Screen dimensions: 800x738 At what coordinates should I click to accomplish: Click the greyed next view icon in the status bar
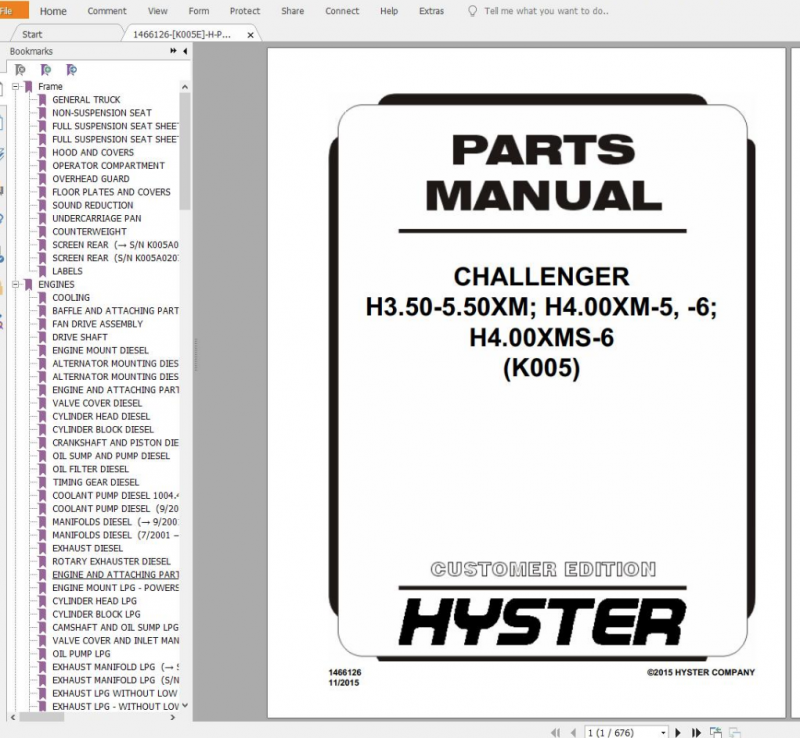coord(735,732)
